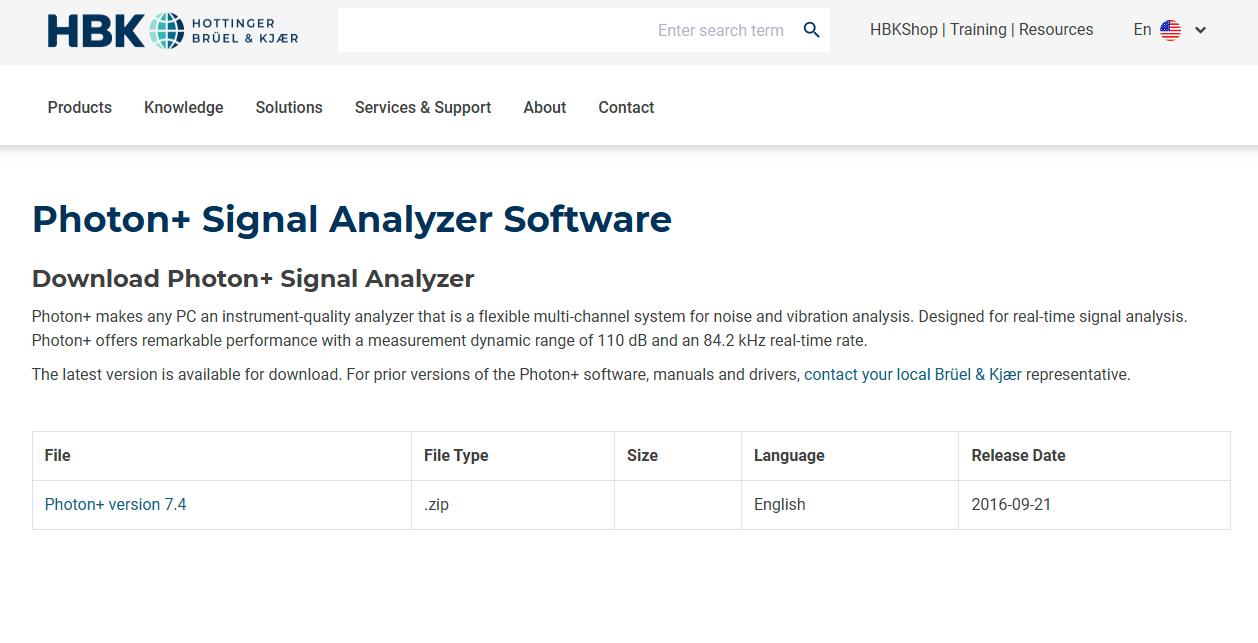Select the En language option

coord(1142,30)
